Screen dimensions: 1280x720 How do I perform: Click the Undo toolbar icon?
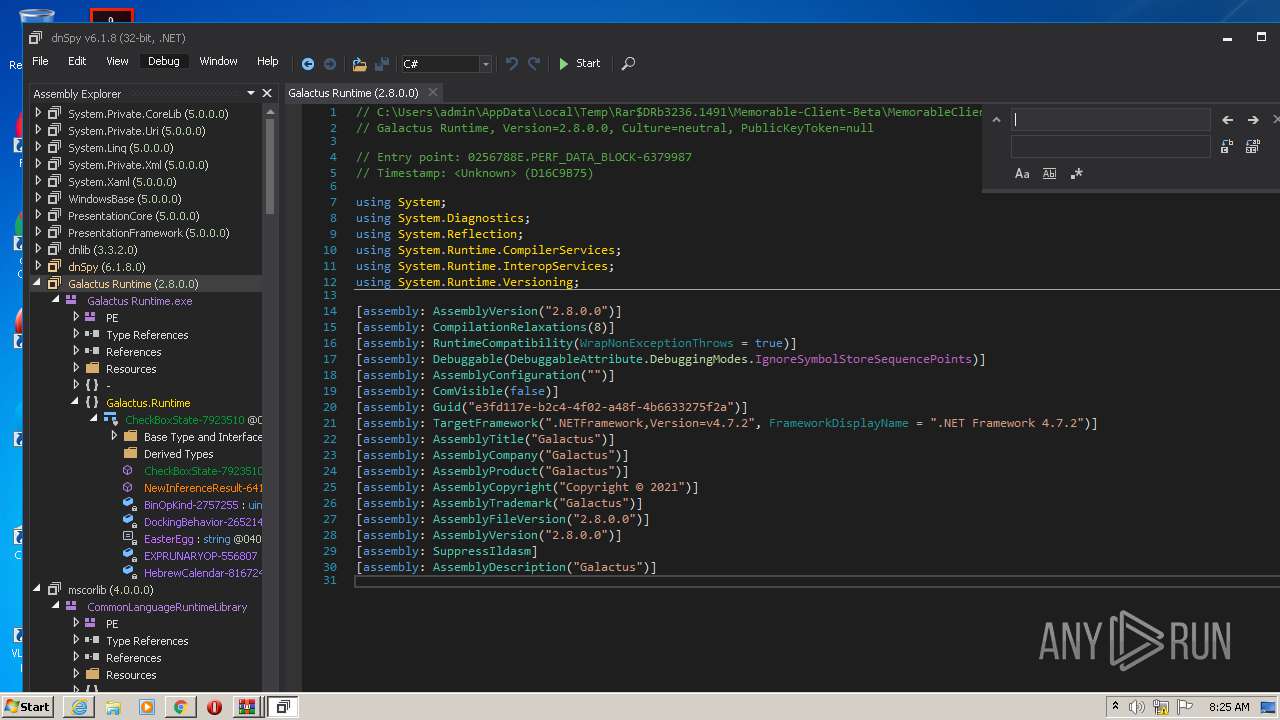point(512,63)
